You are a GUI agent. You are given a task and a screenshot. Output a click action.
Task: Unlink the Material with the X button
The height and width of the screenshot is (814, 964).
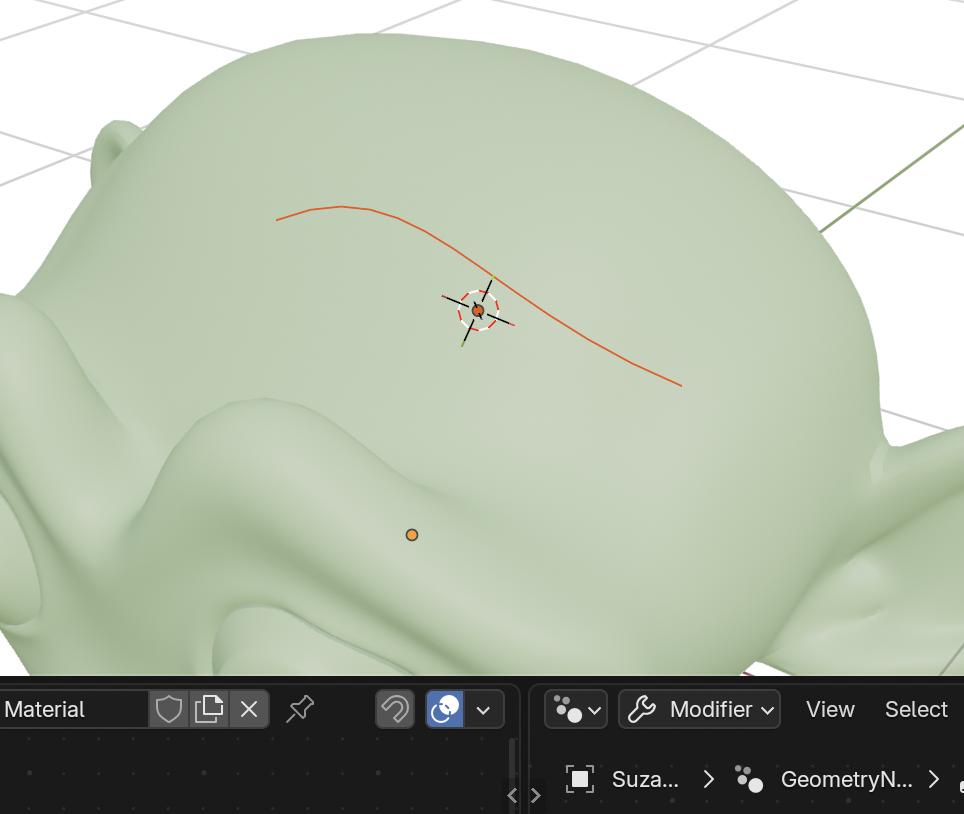pos(249,709)
